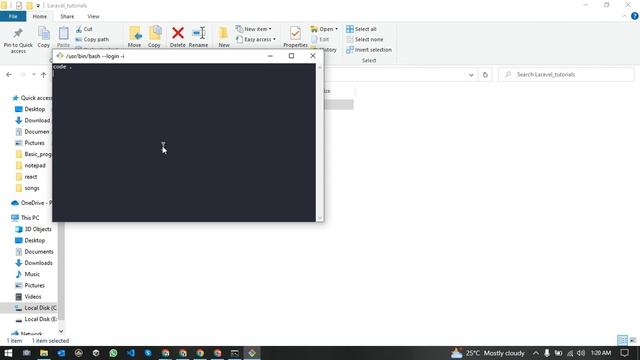Viewport: 640px width, 360px height.
Task: Click the New folder icon
Action: pyautogui.click(x=224, y=33)
